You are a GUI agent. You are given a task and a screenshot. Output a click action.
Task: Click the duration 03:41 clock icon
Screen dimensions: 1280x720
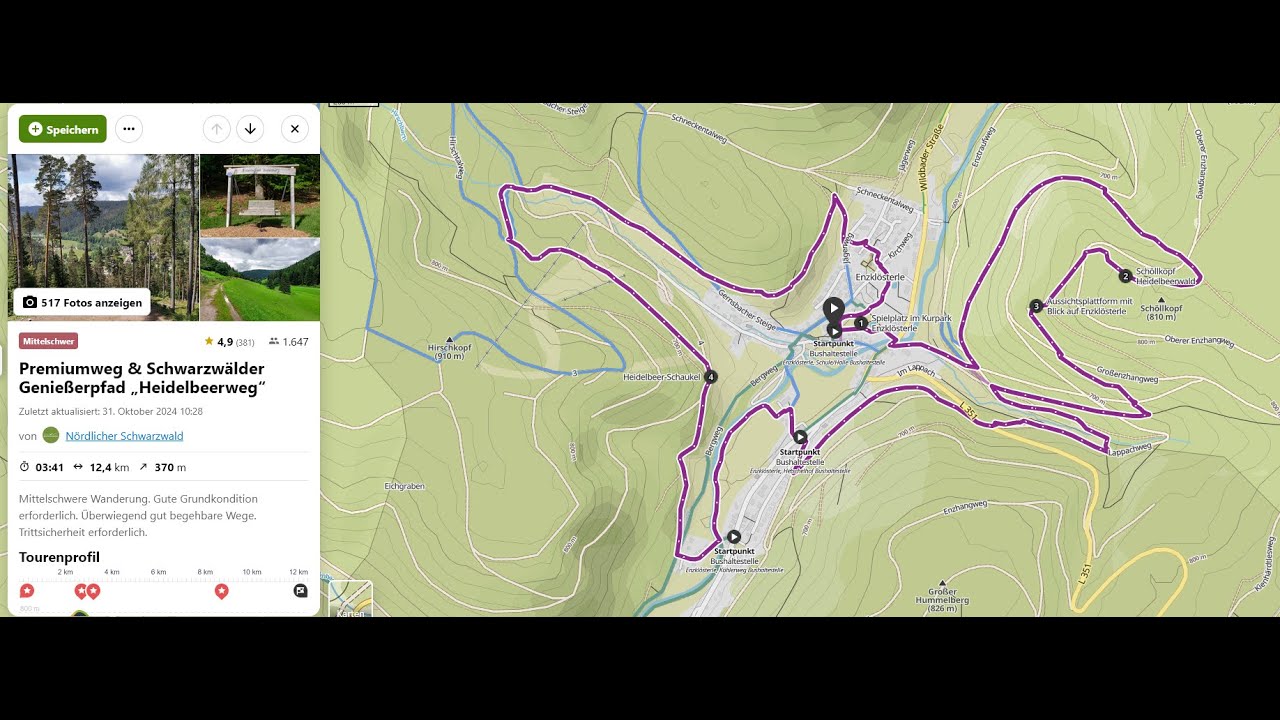[x=25, y=467]
